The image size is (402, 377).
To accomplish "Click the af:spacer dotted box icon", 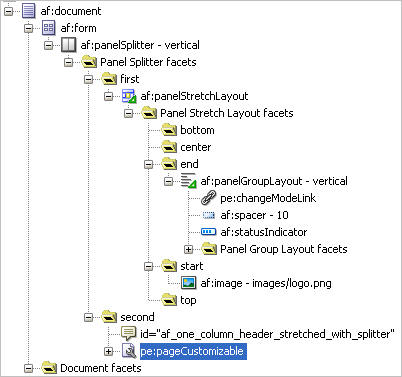I will [209, 215].
